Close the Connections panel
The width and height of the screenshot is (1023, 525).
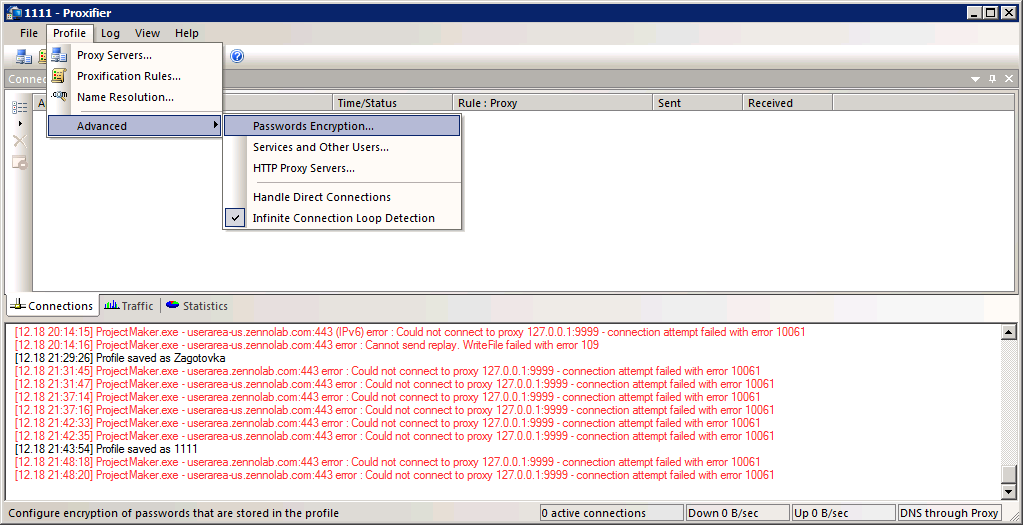(x=1009, y=79)
